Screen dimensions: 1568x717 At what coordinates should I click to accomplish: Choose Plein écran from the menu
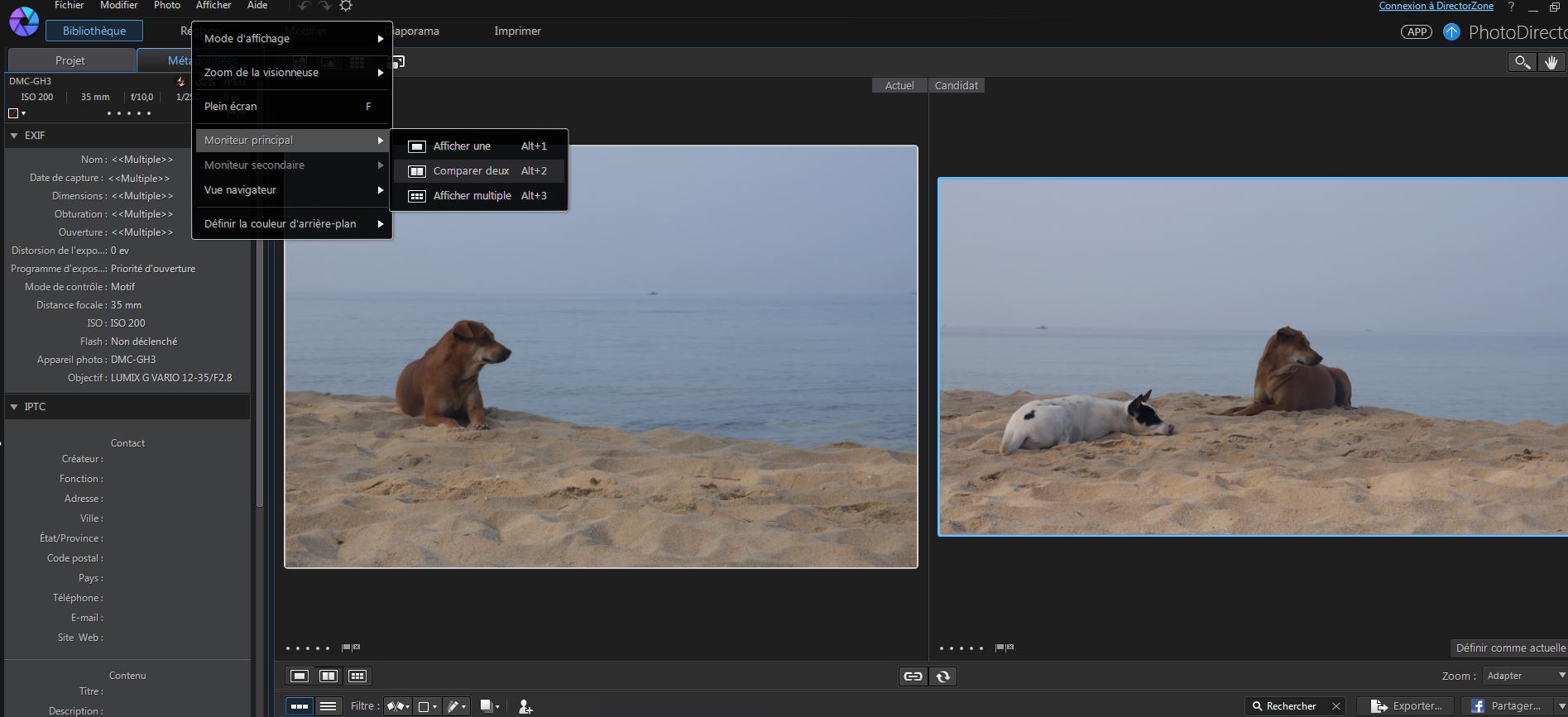click(292, 107)
